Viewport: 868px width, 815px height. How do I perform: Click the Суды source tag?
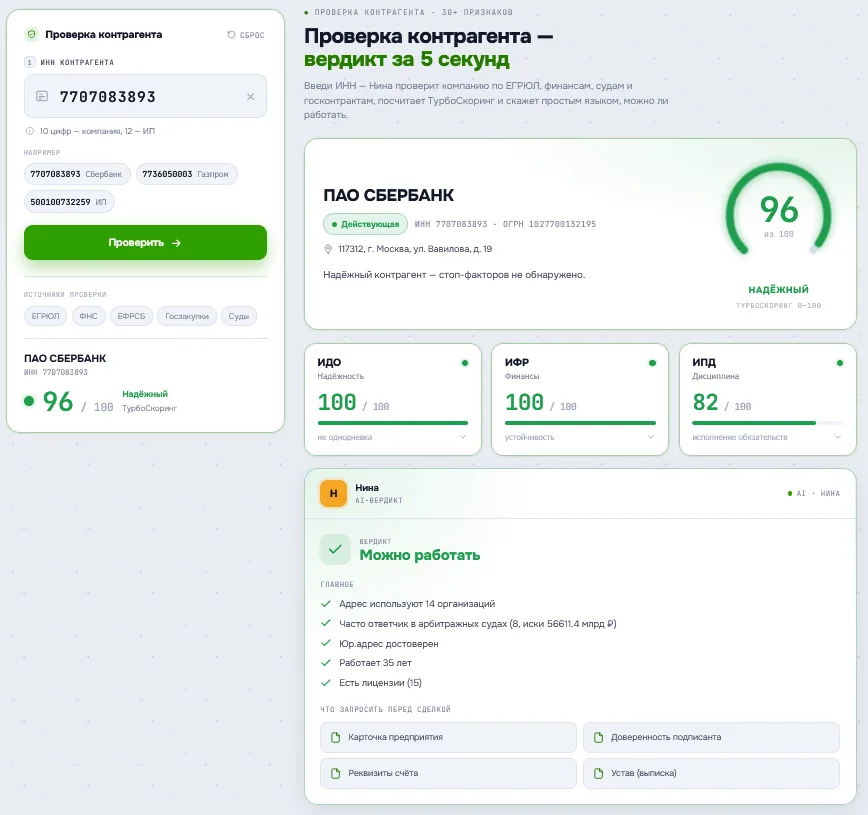239,316
